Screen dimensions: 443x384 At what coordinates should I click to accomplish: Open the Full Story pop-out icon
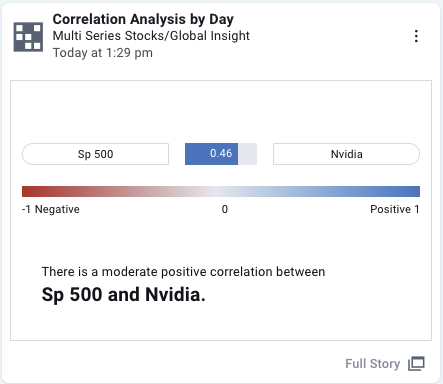[x=416, y=363]
